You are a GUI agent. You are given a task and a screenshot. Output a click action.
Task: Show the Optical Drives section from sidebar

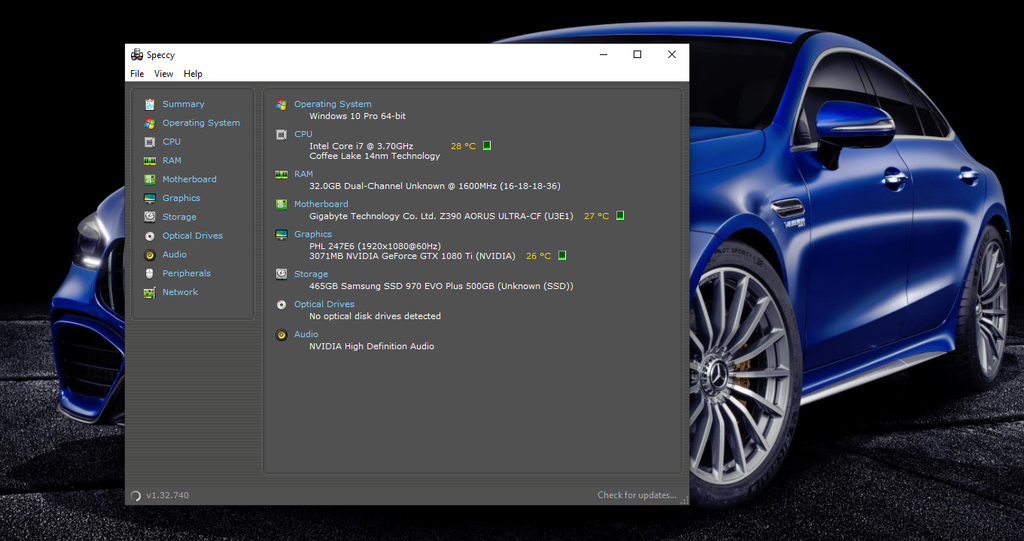point(193,236)
